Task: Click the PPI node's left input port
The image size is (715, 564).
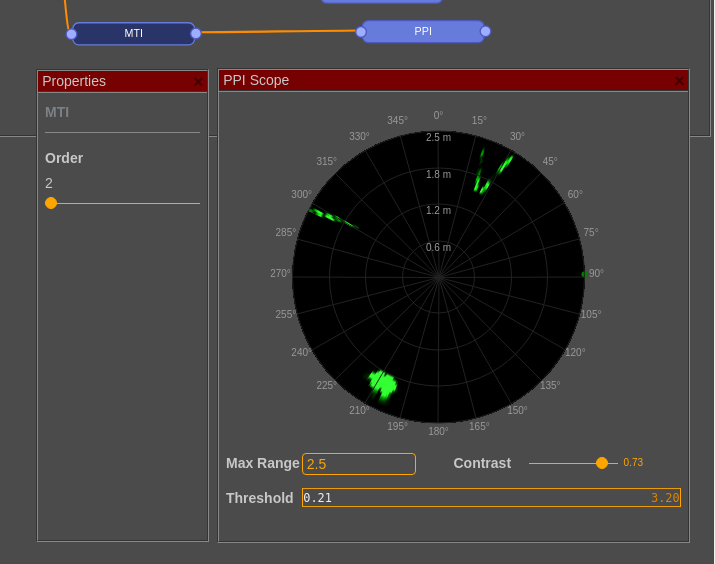Action: click(x=361, y=31)
